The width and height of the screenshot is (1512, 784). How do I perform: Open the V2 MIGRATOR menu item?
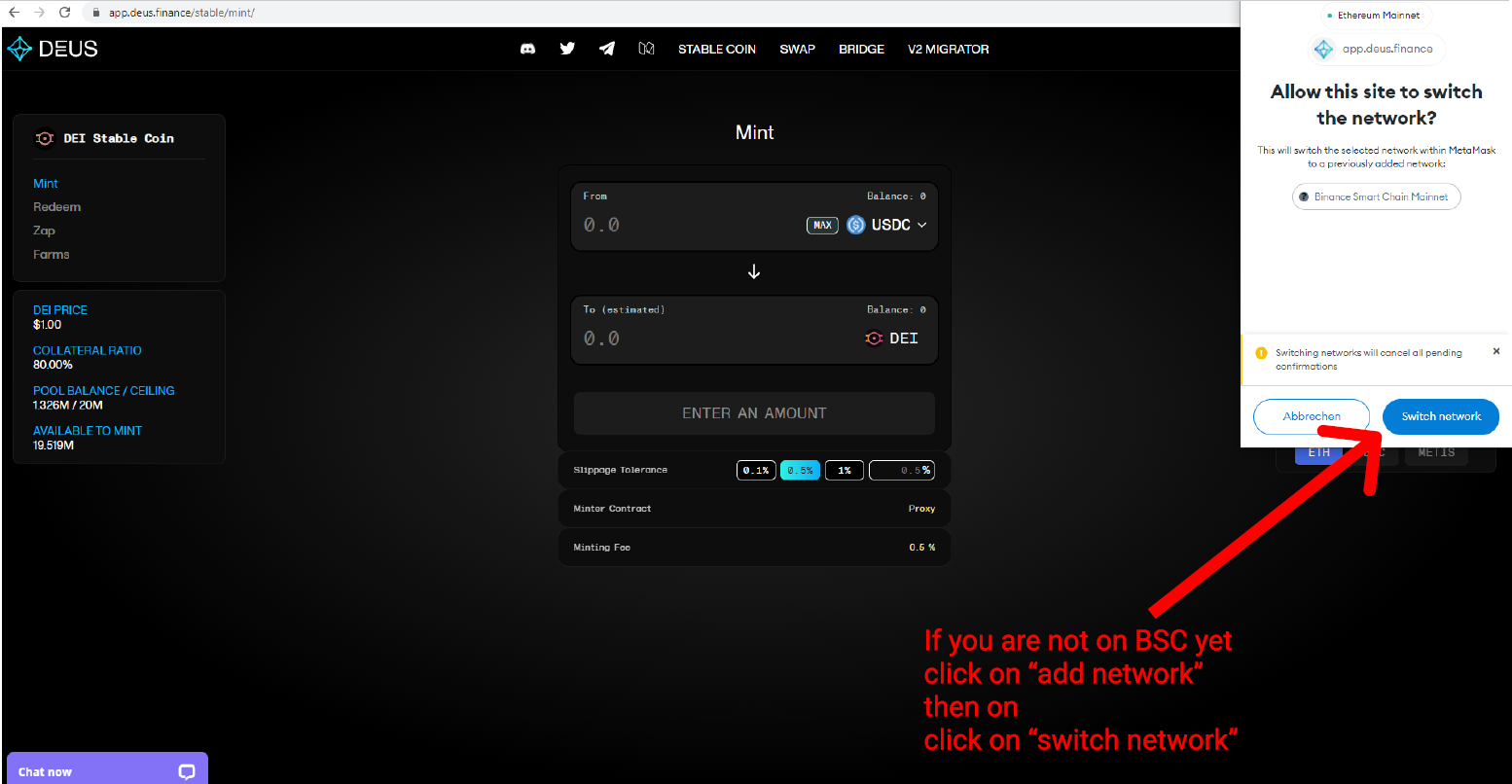949,49
